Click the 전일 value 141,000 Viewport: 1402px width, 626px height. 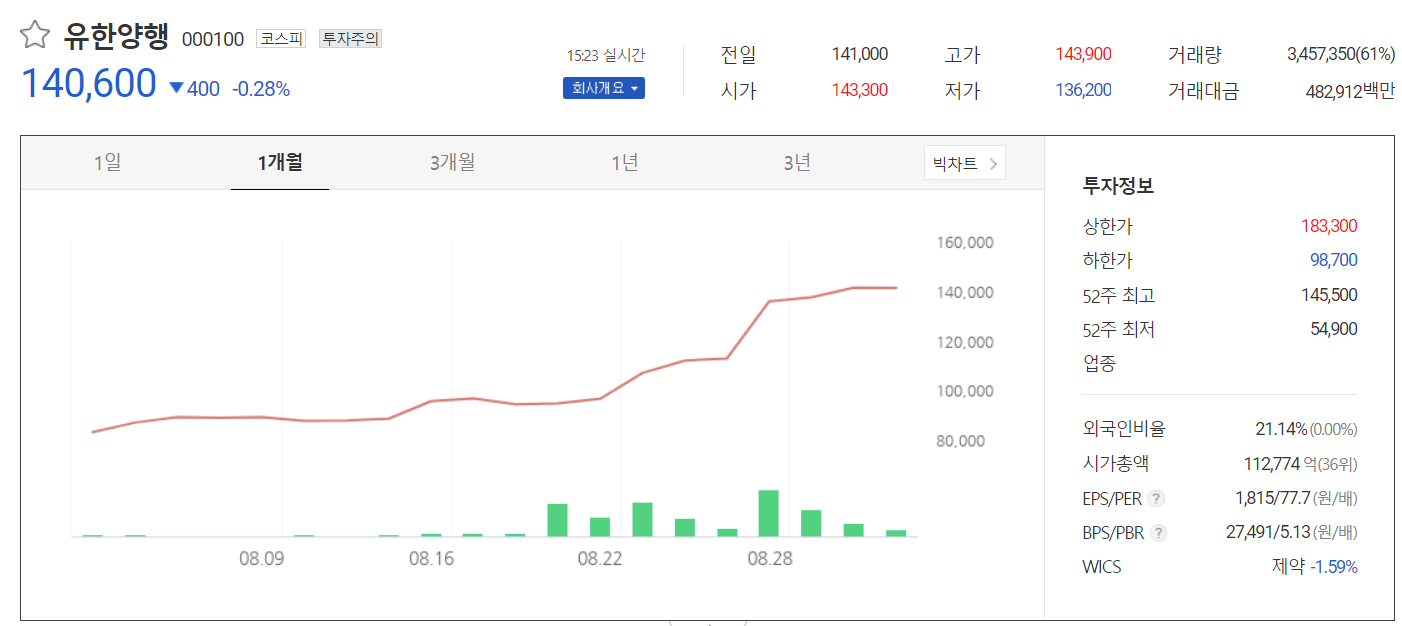click(x=859, y=54)
